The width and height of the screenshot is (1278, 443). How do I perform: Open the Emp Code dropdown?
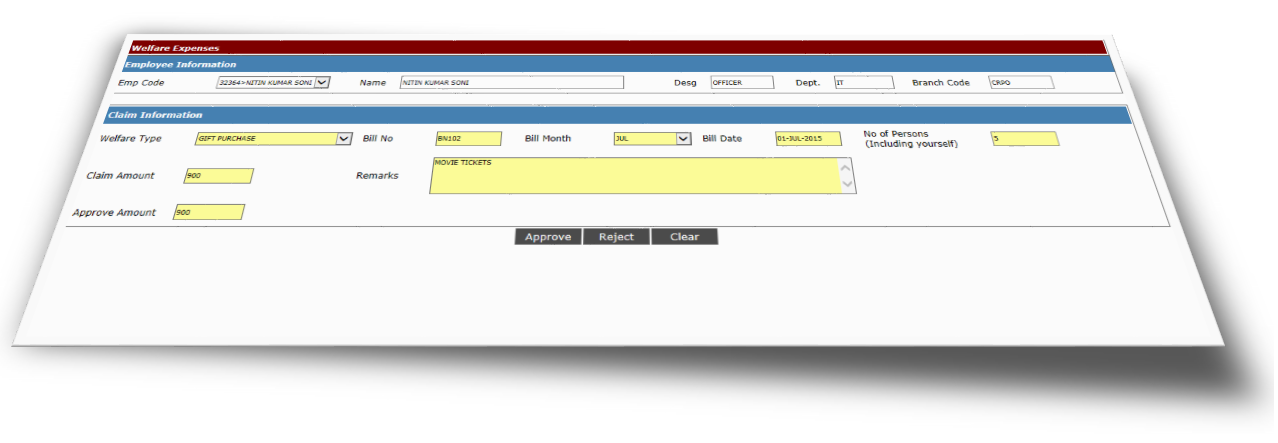[321, 83]
